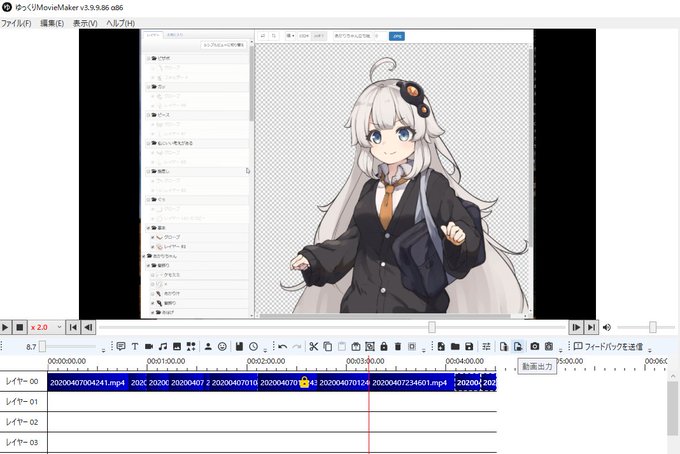Select the レイヤー 02 label
The width and height of the screenshot is (680, 454).
22,421
